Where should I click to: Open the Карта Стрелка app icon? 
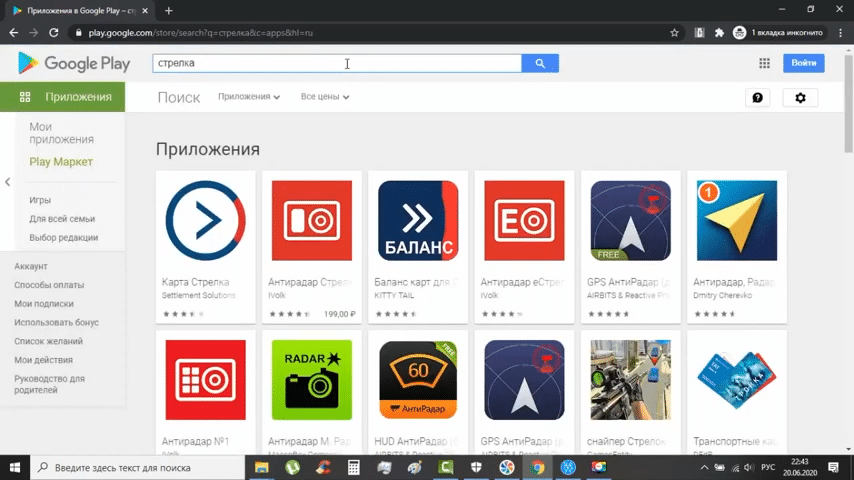pos(205,220)
